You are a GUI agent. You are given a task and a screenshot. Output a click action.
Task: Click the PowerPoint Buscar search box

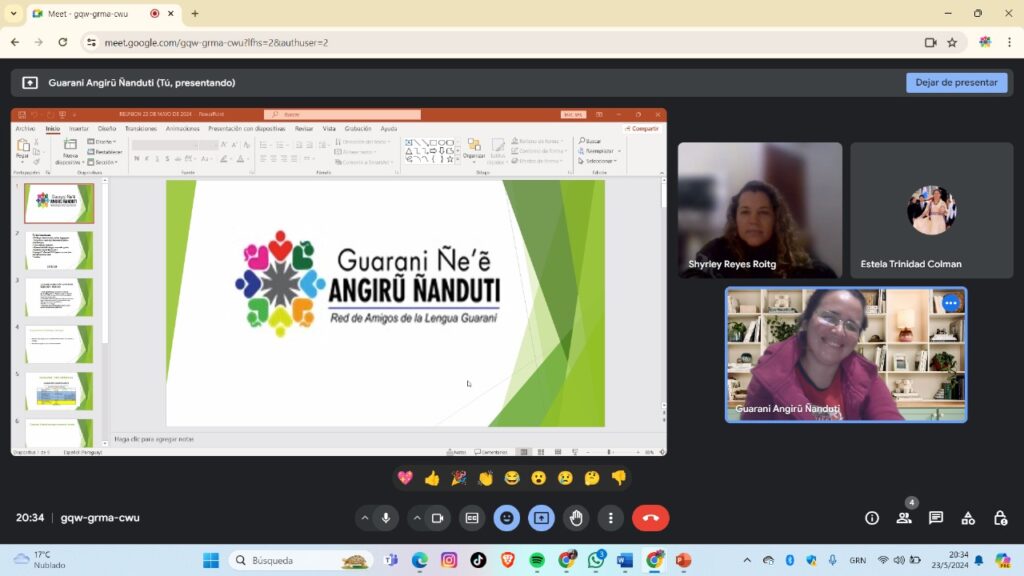pos(342,114)
